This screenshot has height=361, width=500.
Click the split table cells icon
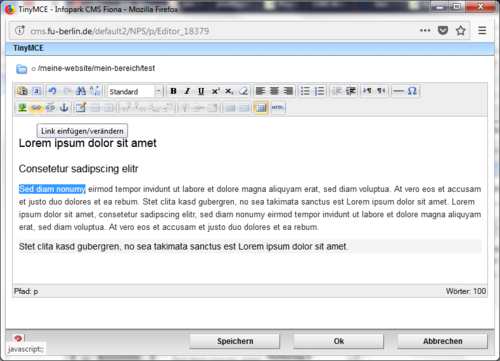pyautogui.click(x=230, y=108)
